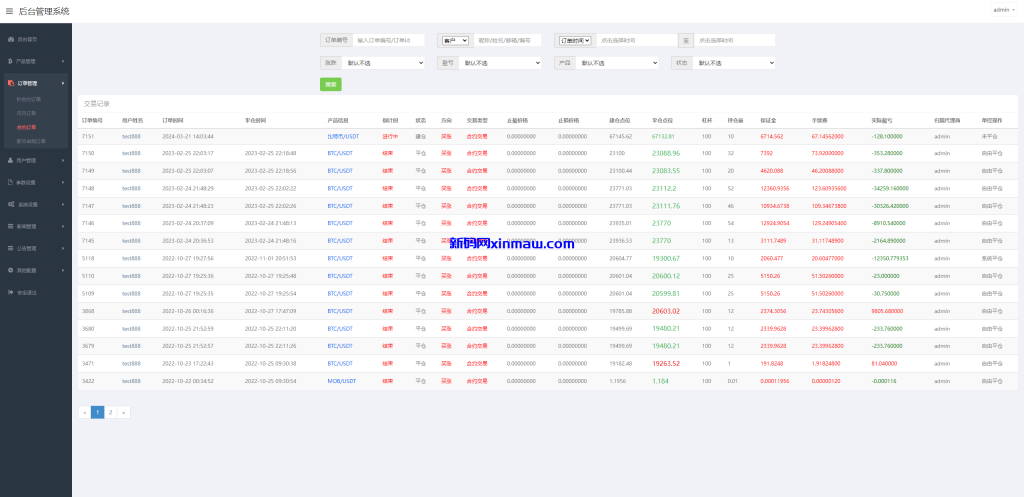Click the 安全退出 logout icon
Screen dimensions: 1024x497
tap(11, 292)
